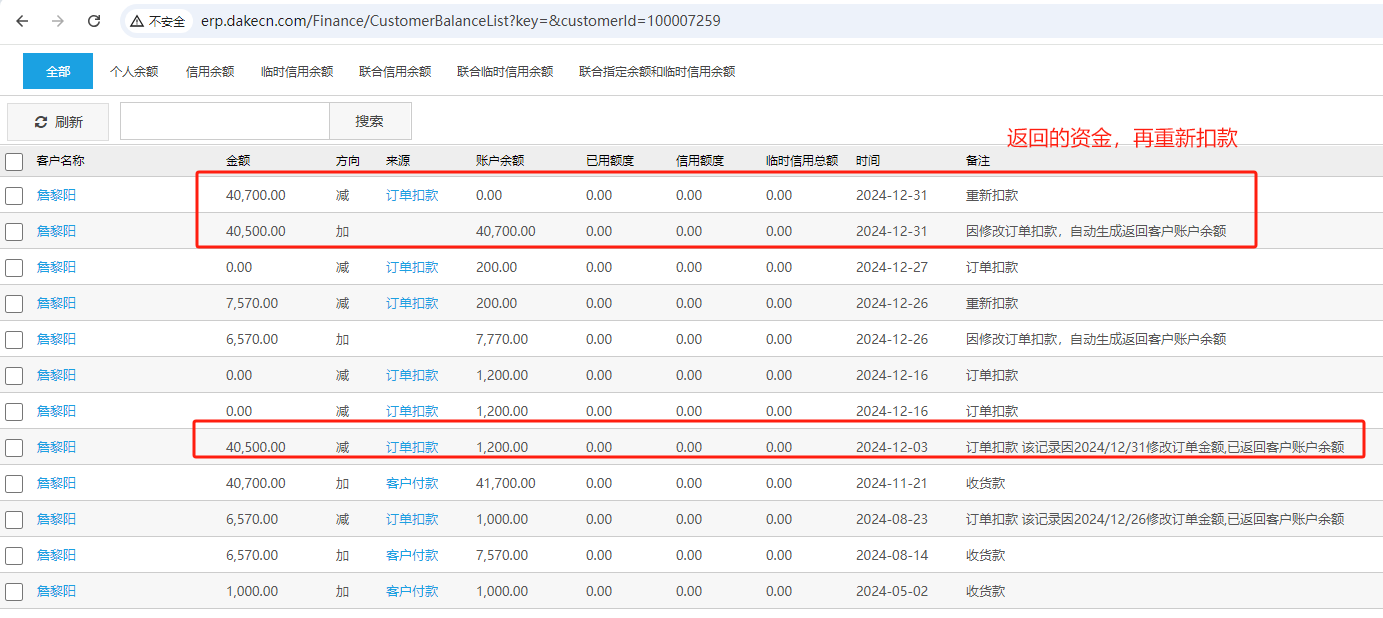Focus the search text input field
The width and height of the screenshot is (1383, 618).
tap(224, 121)
